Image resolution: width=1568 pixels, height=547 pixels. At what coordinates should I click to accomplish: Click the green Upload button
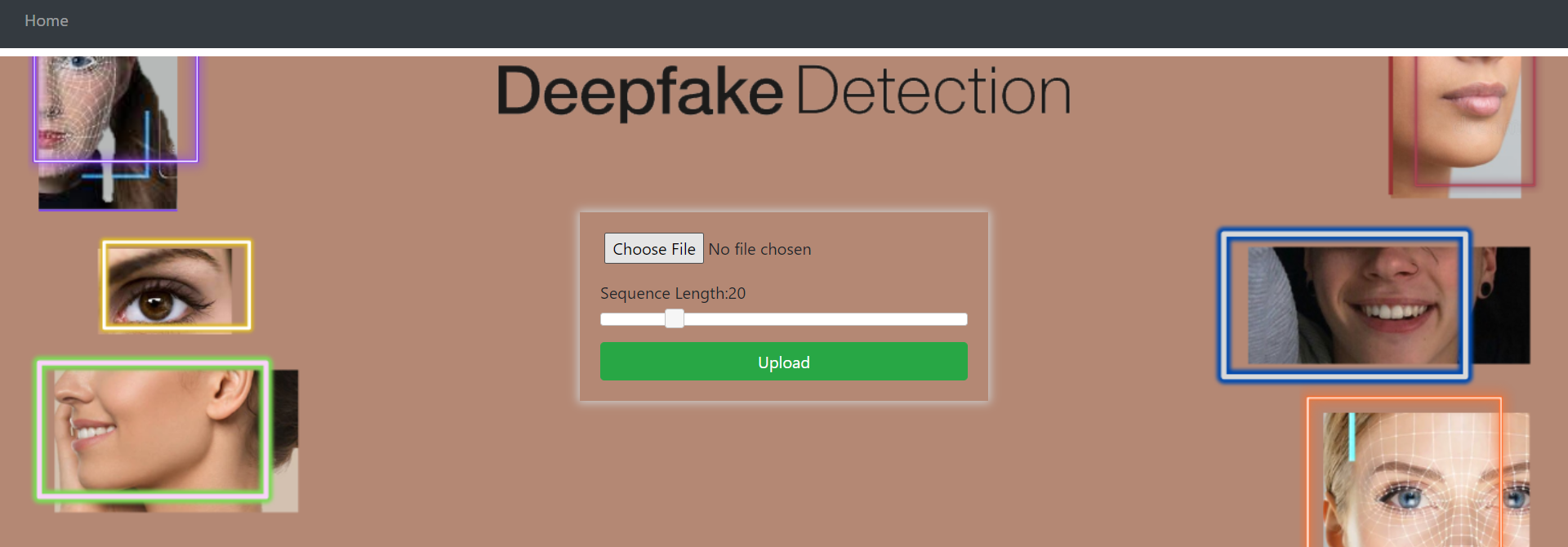(x=784, y=362)
